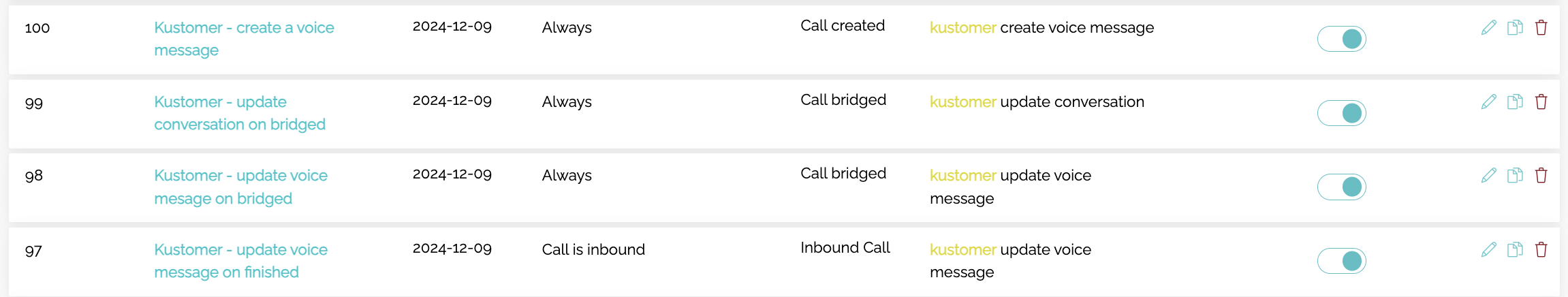Image resolution: width=1568 pixels, height=297 pixels.
Task: Remove rule 98 with the trash icon
Action: (1541, 175)
